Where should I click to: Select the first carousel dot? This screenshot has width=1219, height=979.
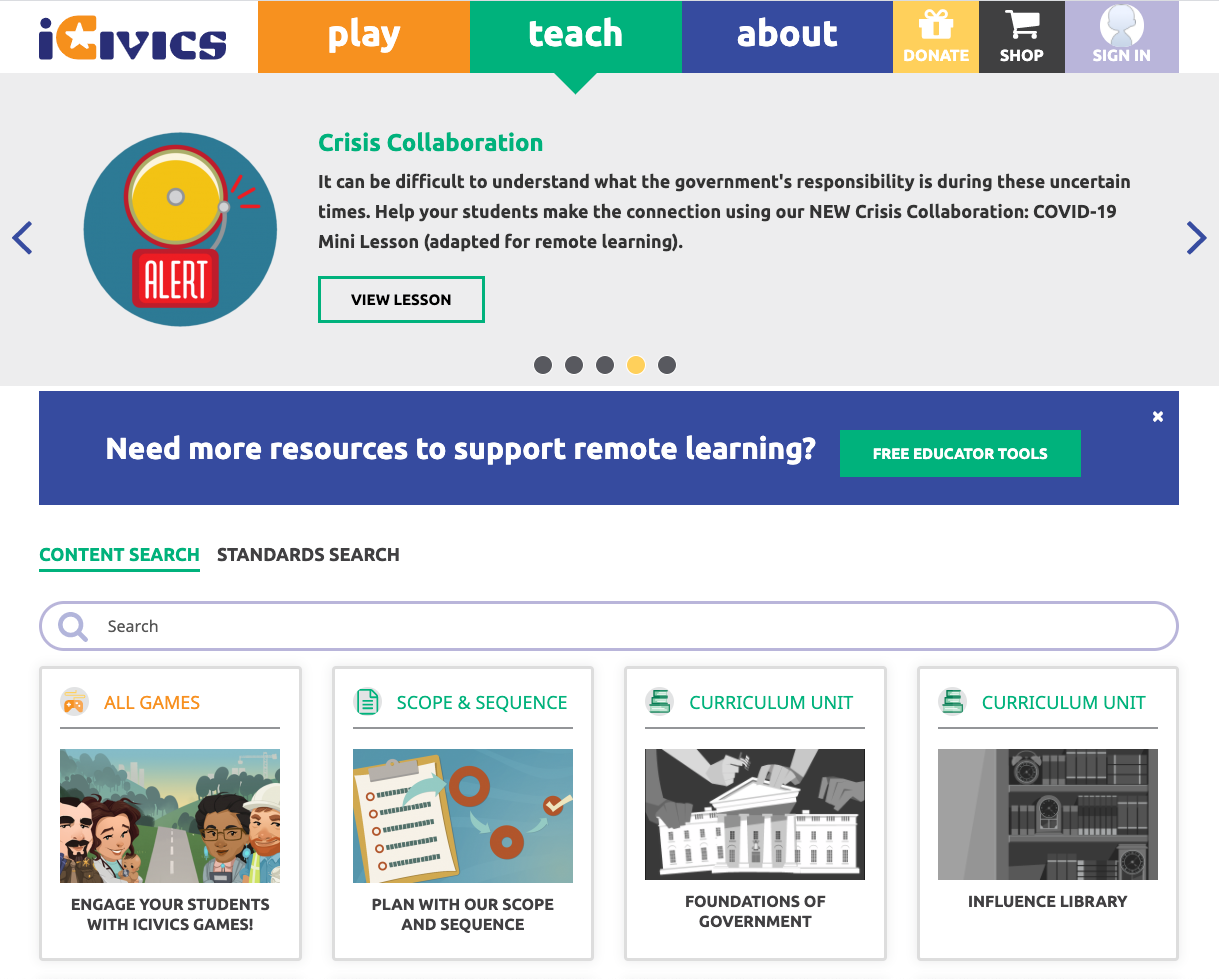click(x=543, y=365)
